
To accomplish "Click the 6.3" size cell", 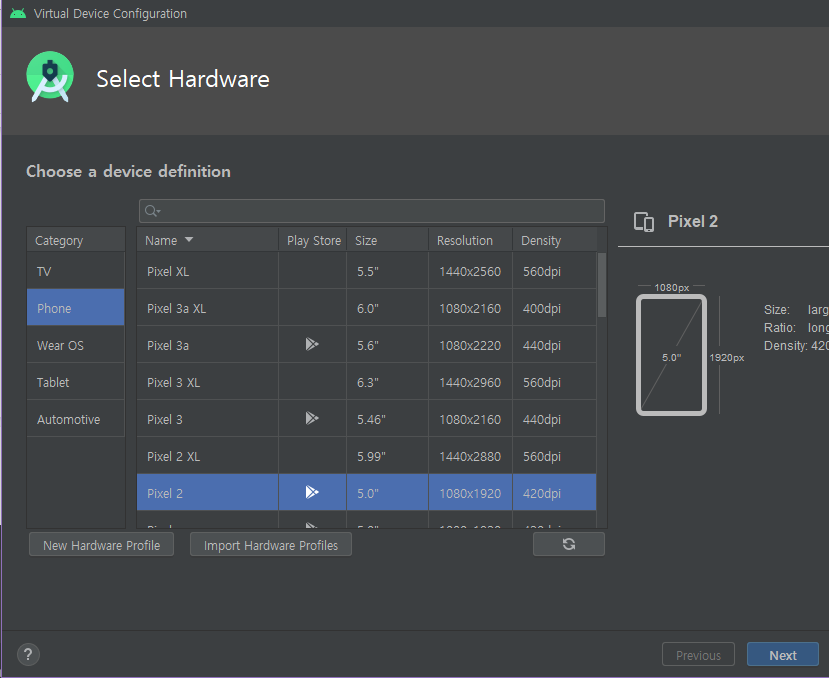I will point(388,382).
